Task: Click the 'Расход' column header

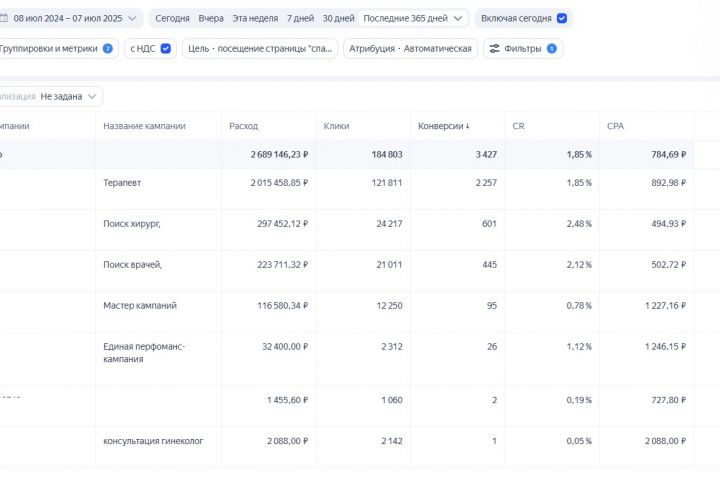Action: point(243,126)
